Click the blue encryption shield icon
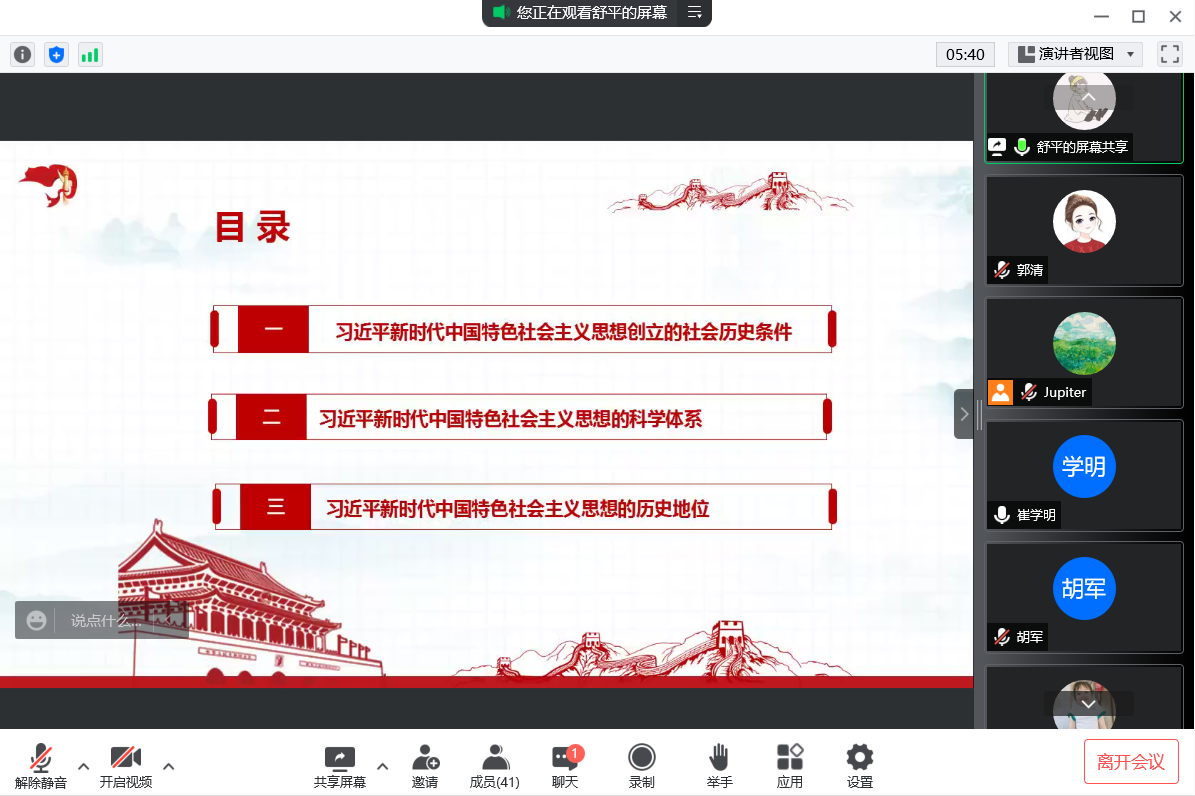Image resolution: width=1195 pixels, height=796 pixels. click(56, 55)
